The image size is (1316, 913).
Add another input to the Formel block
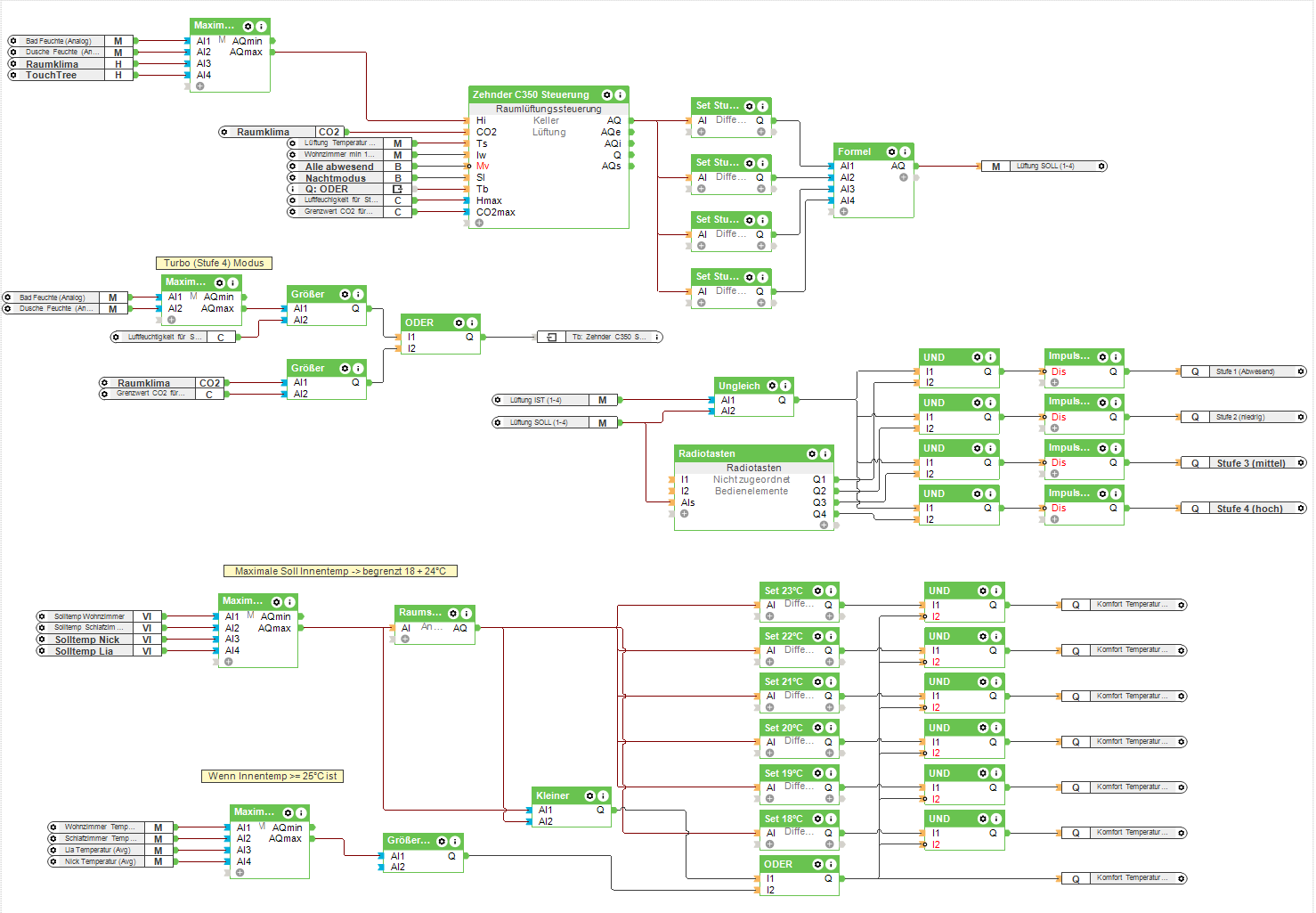(x=843, y=212)
